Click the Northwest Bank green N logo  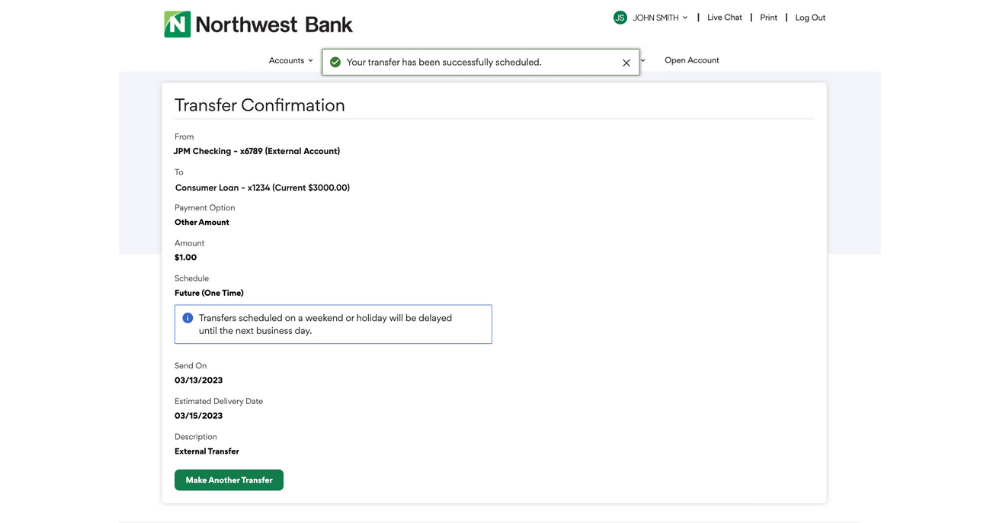pyautogui.click(x=177, y=24)
